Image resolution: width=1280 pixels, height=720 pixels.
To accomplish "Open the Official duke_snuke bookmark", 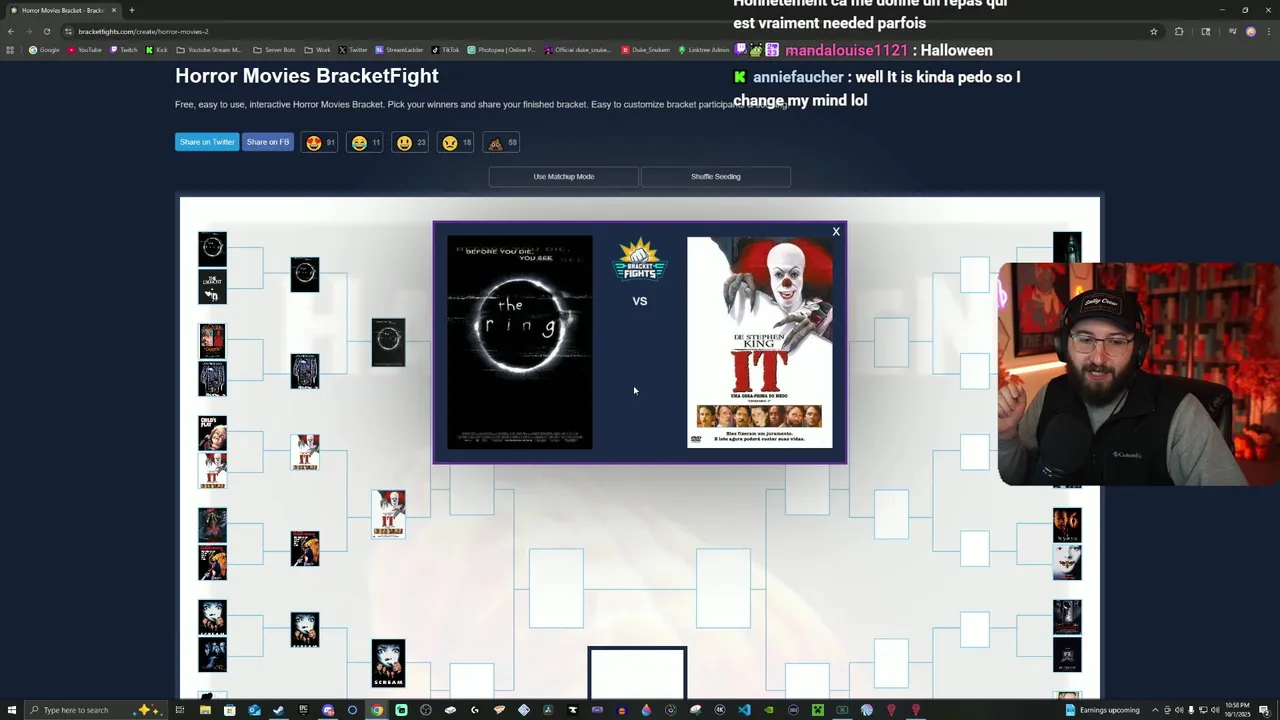I will [x=578, y=50].
